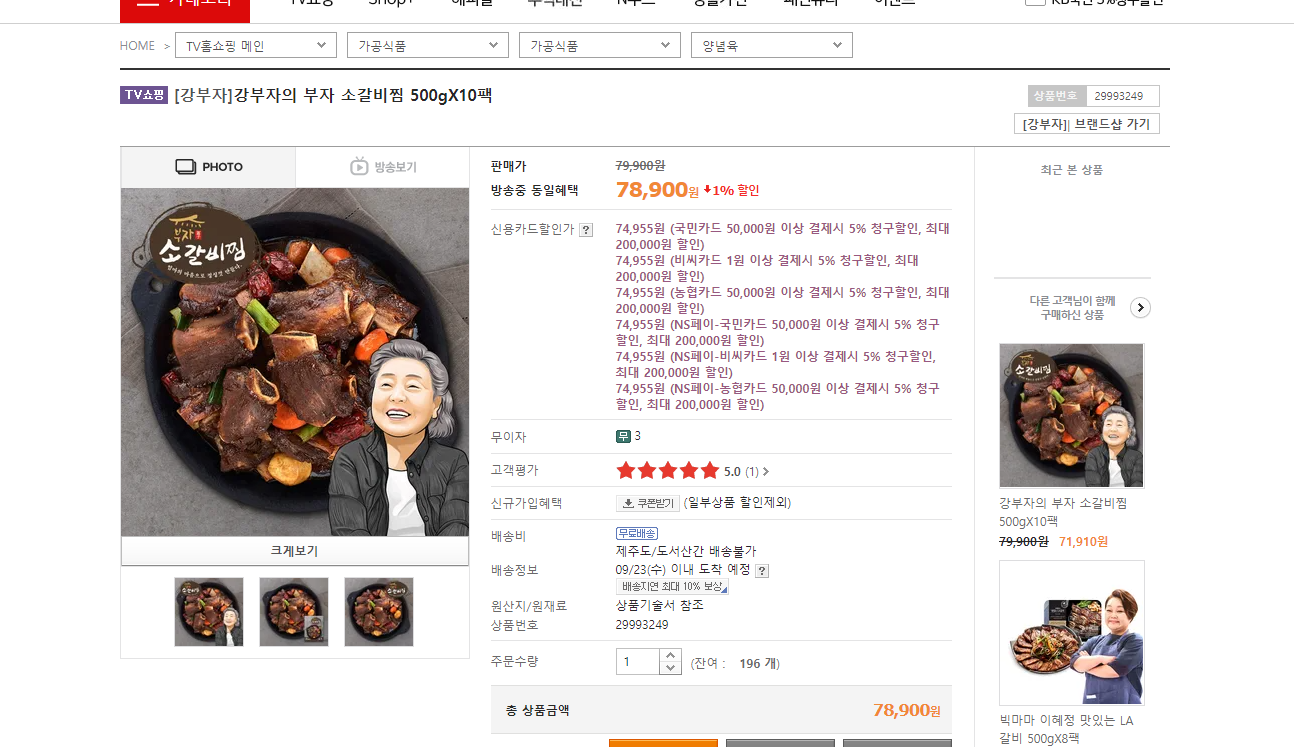This screenshot has width=1294, height=747.
Task: Click the 비씨카드 1원 이상 discount line
Action: coord(767,268)
